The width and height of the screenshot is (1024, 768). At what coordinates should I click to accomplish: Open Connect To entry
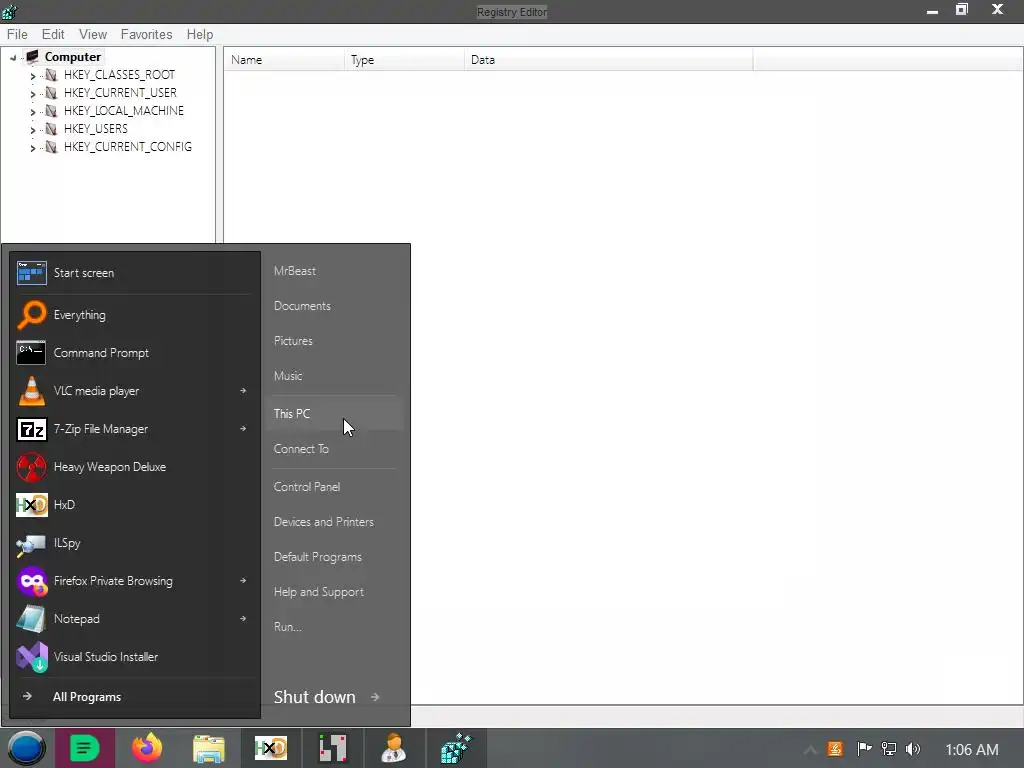coord(301,449)
